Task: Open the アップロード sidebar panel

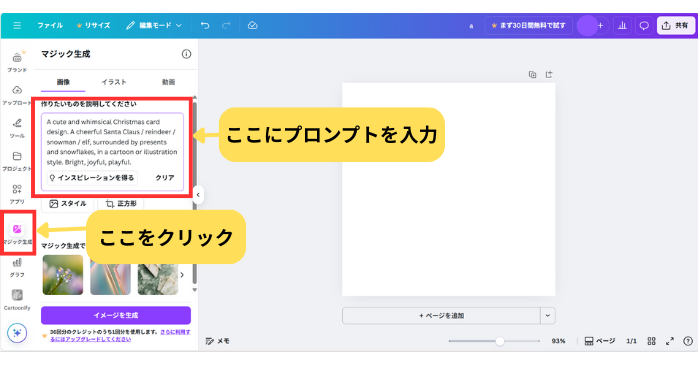Action: tap(17, 95)
